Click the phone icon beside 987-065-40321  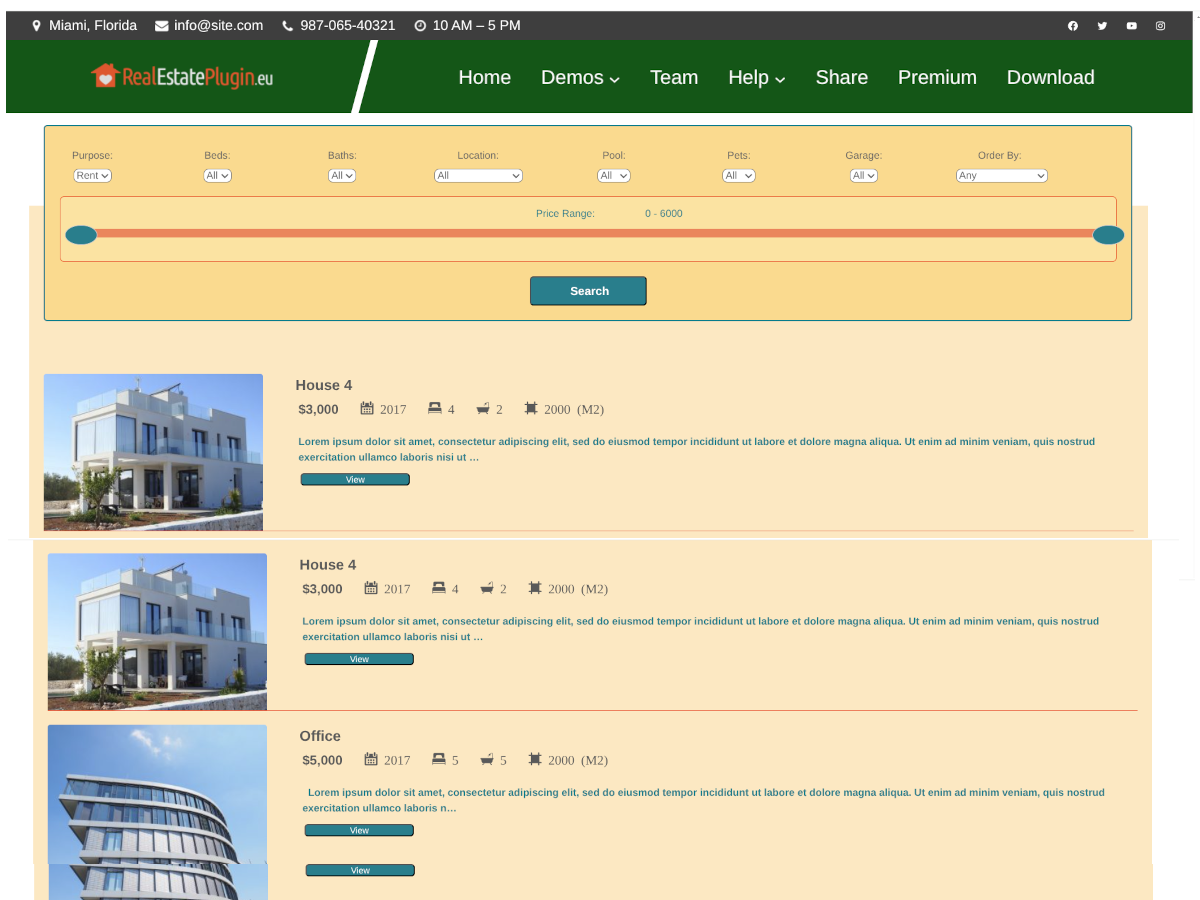pyautogui.click(x=286, y=25)
